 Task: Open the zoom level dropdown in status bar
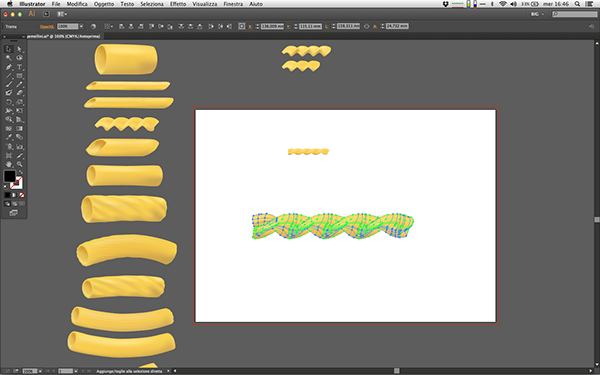click(x=40, y=371)
